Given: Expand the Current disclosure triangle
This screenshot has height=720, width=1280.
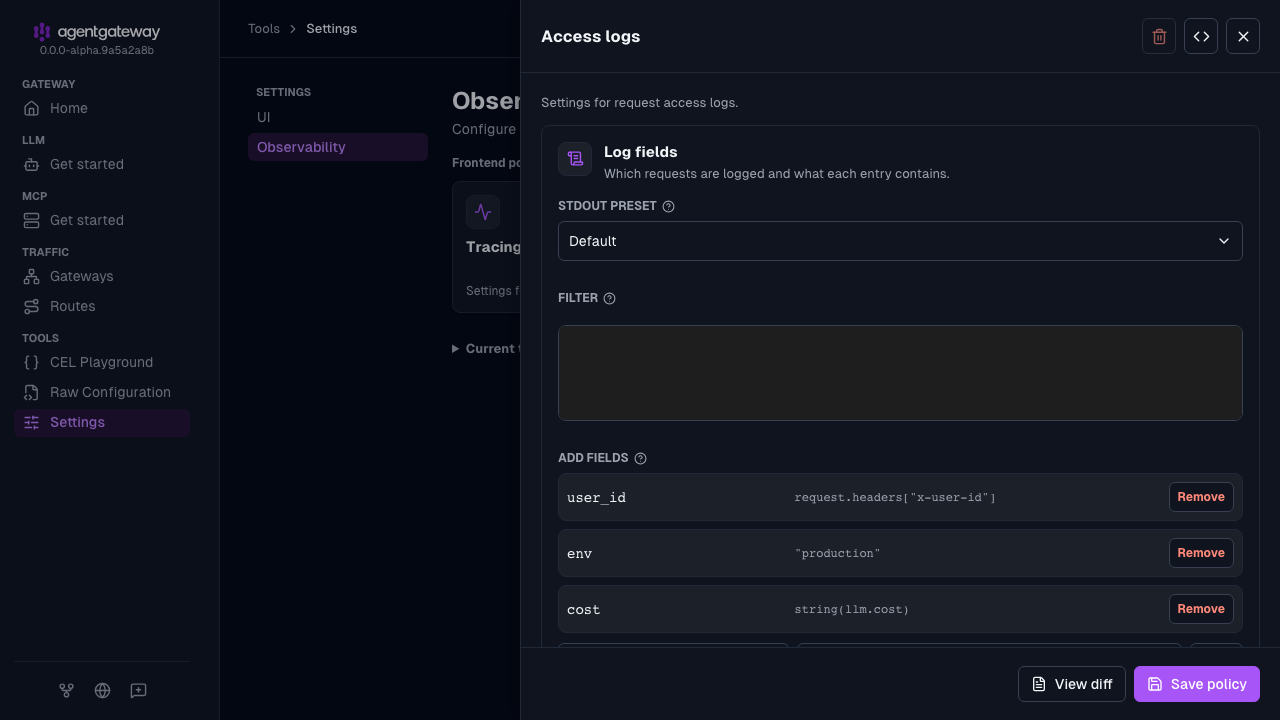Looking at the screenshot, I should (456, 349).
